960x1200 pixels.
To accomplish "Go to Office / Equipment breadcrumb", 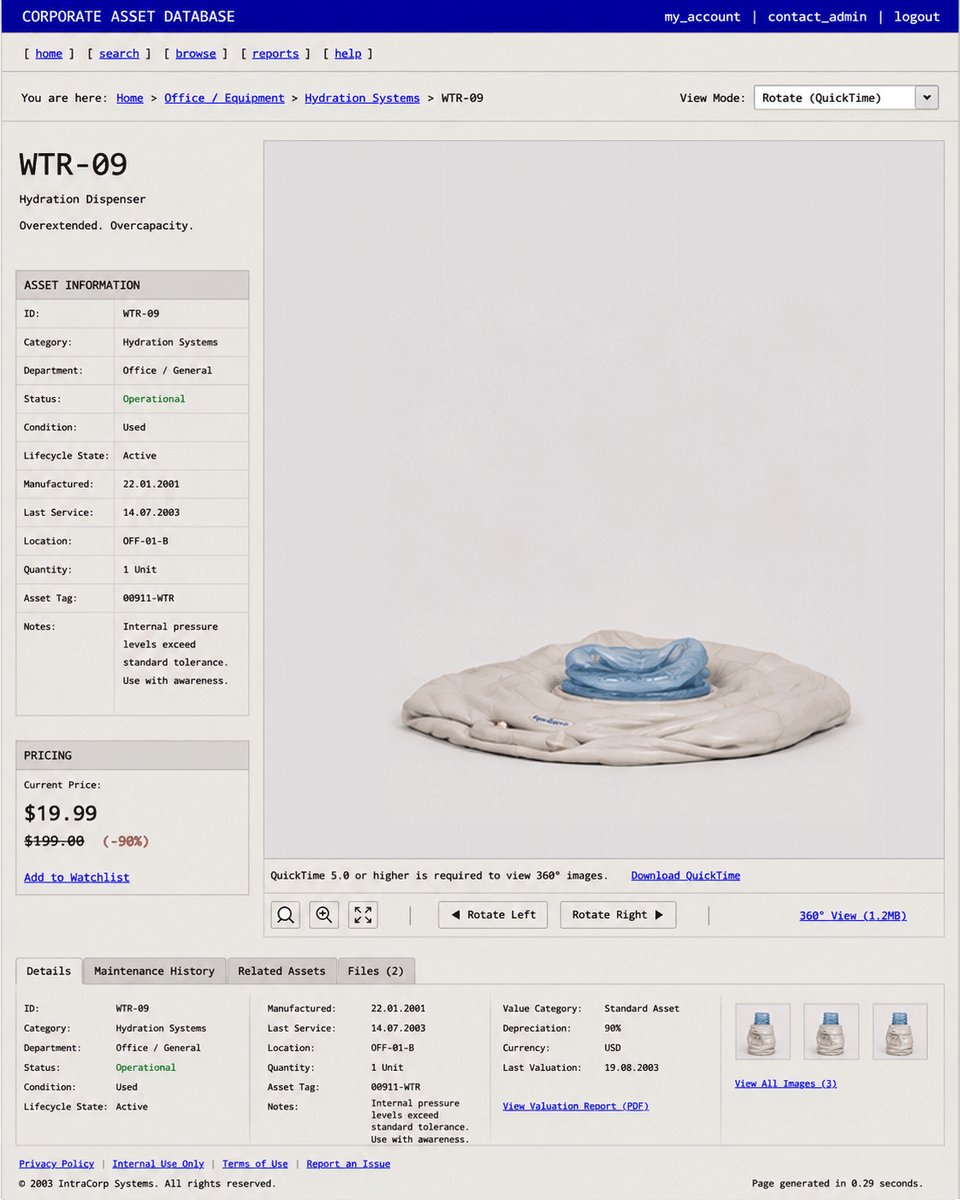I will 224,98.
